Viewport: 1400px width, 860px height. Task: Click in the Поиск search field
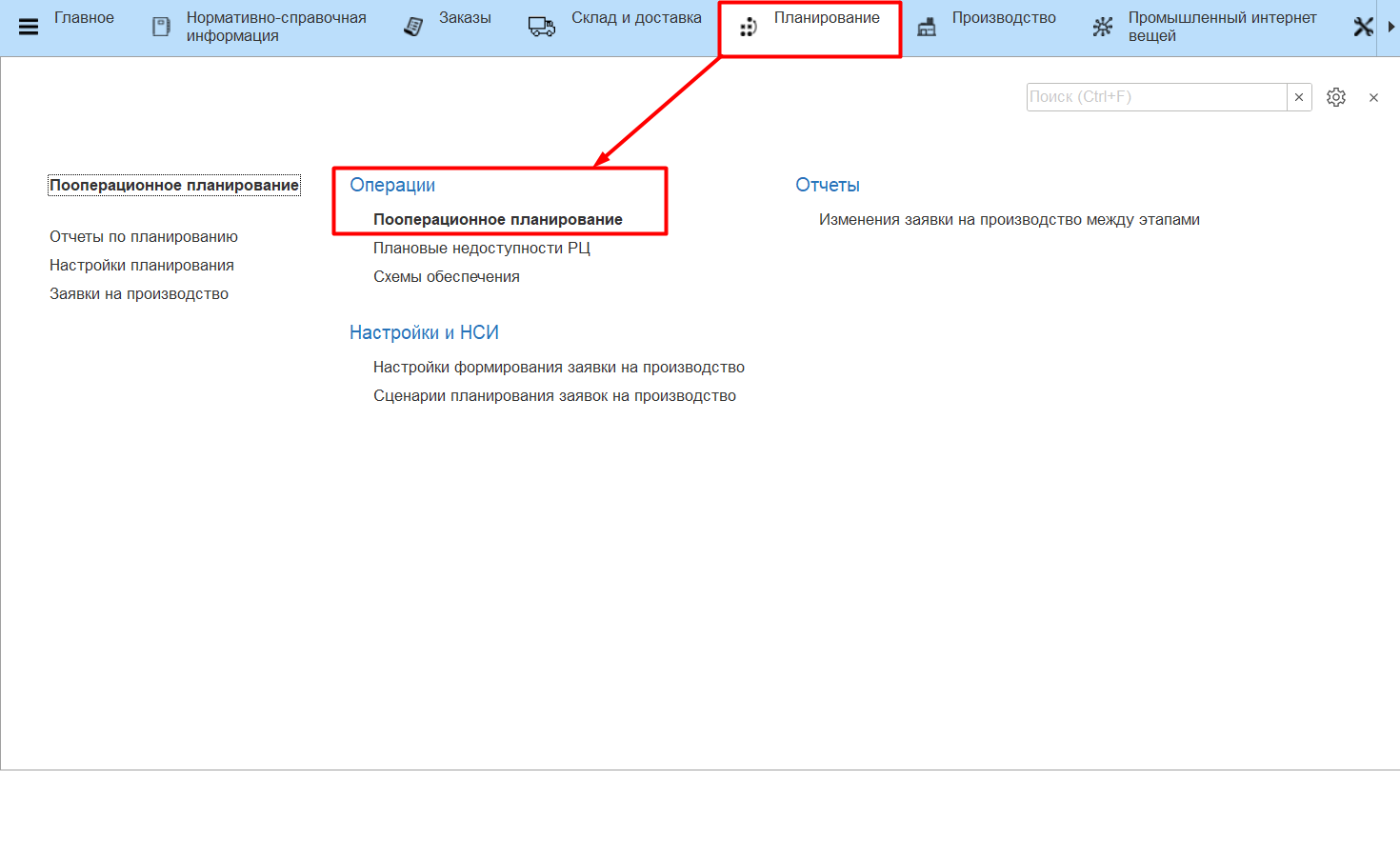[x=1156, y=97]
